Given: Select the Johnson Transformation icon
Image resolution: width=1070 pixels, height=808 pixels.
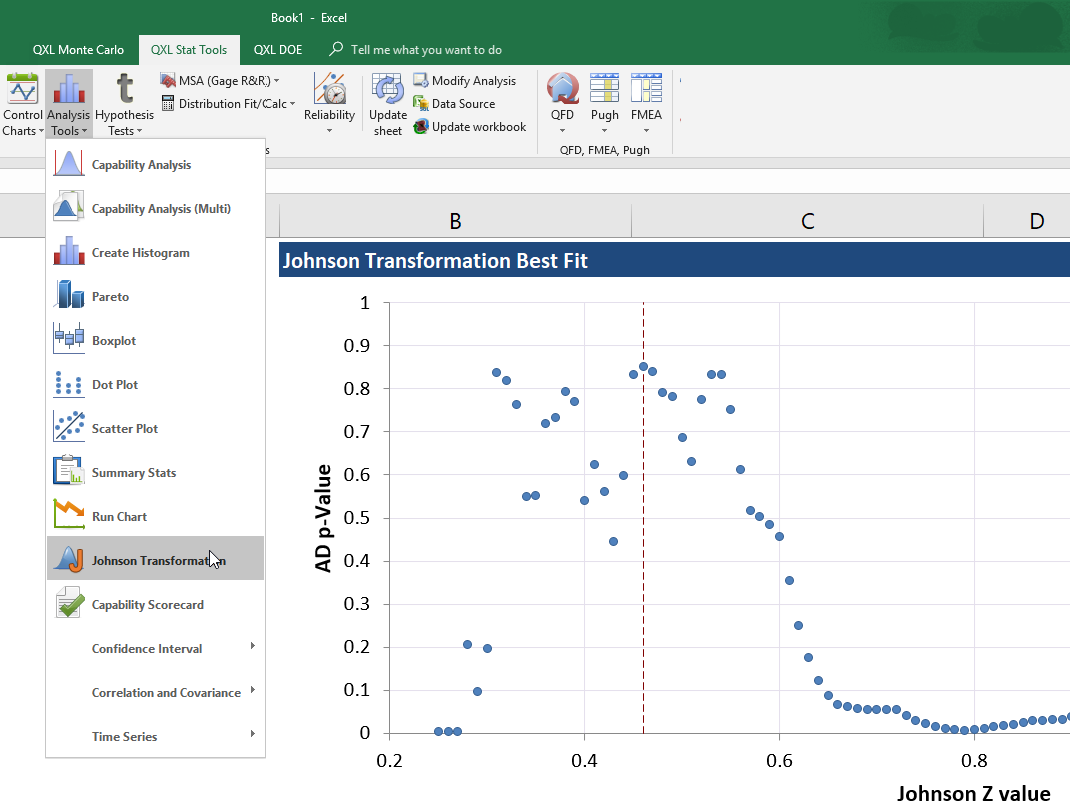Looking at the screenshot, I should (69, 560).
